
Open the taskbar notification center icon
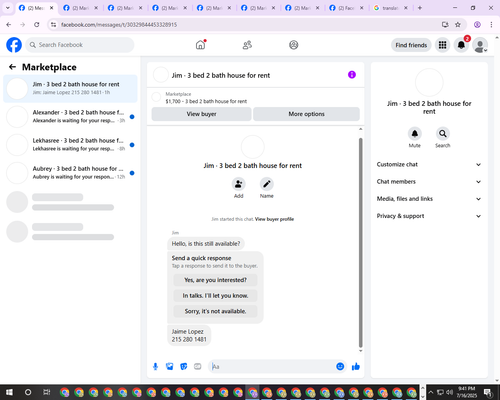pyautogui.click(x=489, y=392)
